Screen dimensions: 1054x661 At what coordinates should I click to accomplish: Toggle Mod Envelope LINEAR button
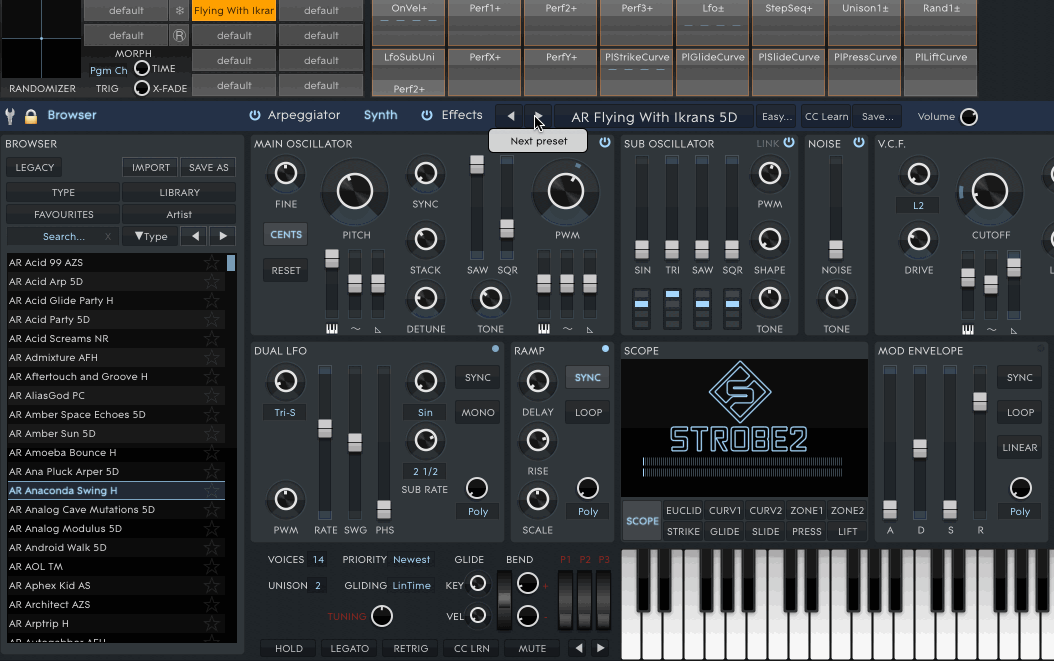click(x=1020, y=447)
